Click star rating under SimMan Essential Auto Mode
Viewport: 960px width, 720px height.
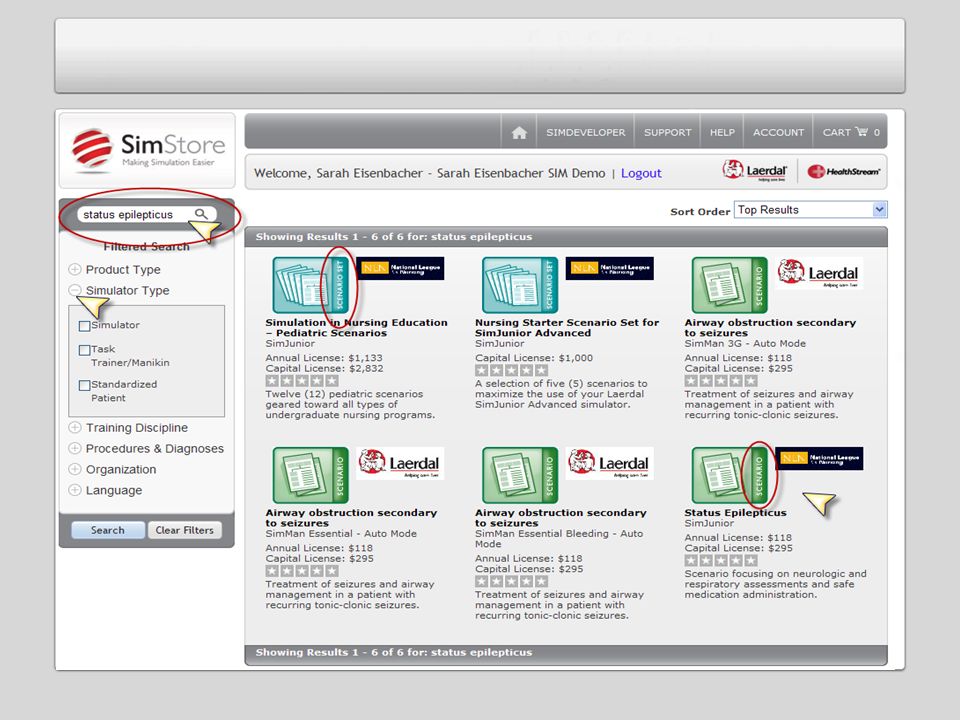tap(302, 571)
